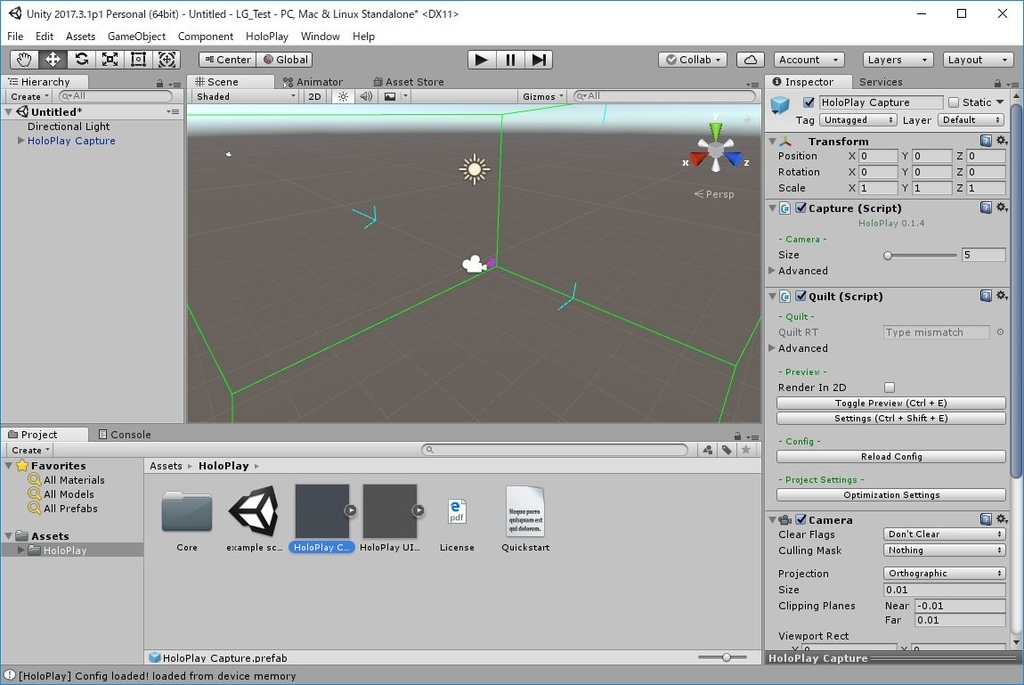
Task: Select the Rotate tool
Action: coord(81,59)
